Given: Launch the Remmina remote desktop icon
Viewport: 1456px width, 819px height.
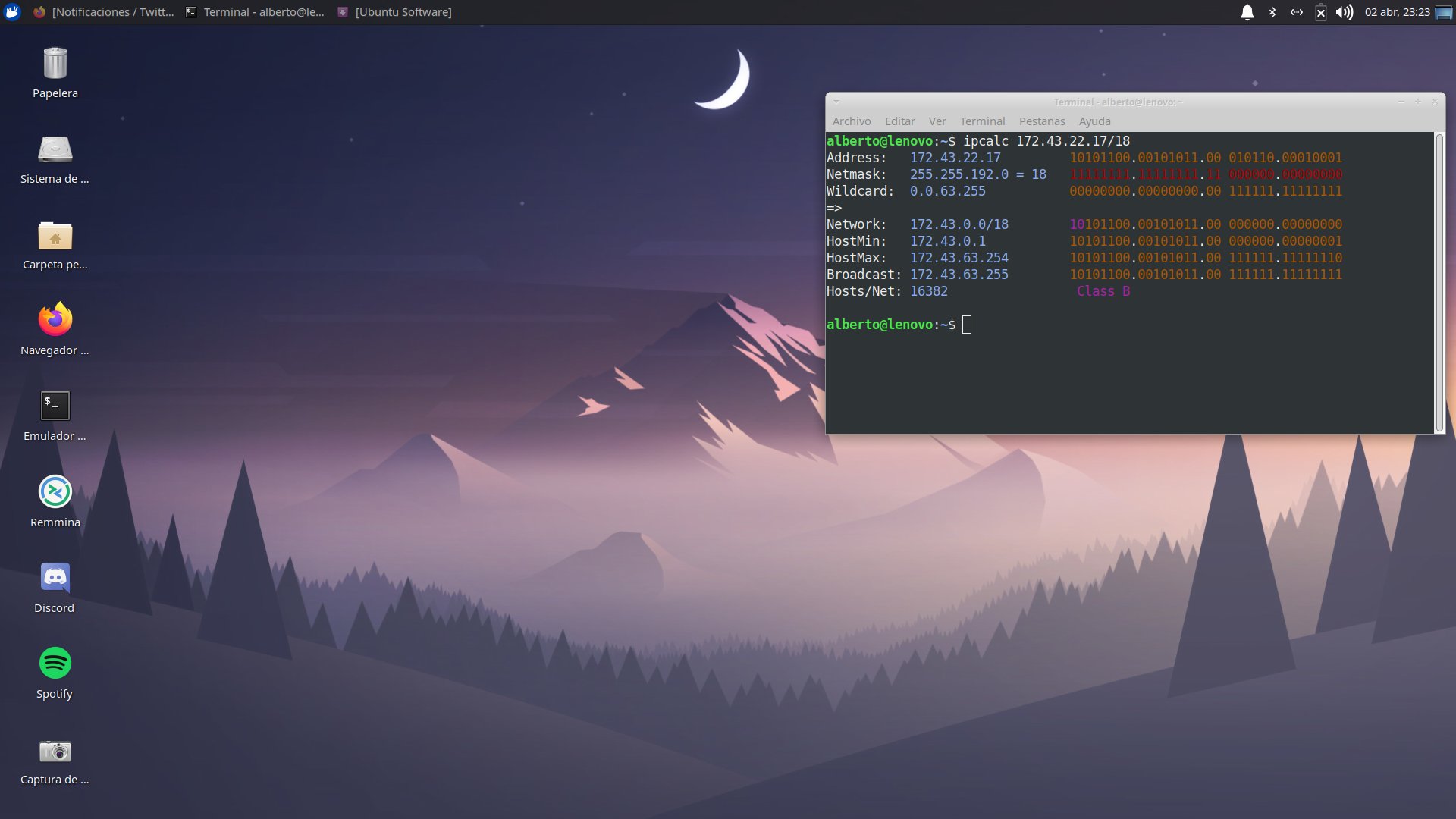Looking at the screenshot, I should pos(55,492).
